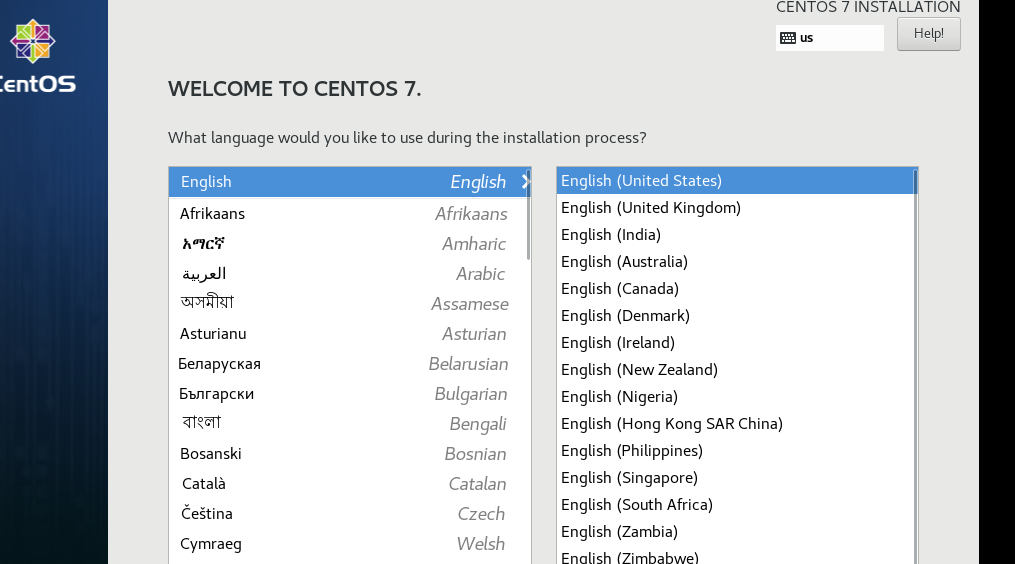
Task: Choose English (Ireland) locale
Action: [735, 343]
